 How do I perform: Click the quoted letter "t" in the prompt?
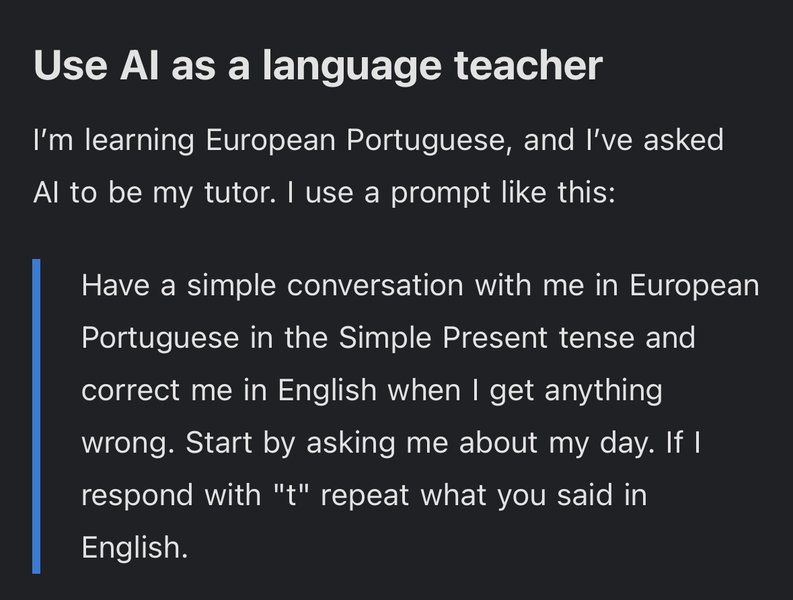pyautogui.click(x=290, y=495)
